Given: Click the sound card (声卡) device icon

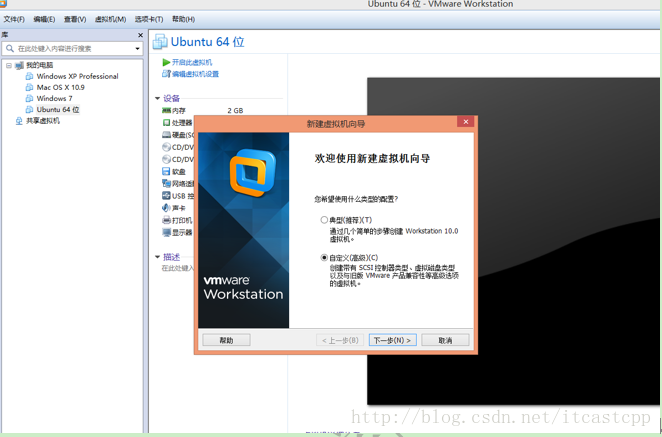Looking at the screenshot, I should 166,208.
